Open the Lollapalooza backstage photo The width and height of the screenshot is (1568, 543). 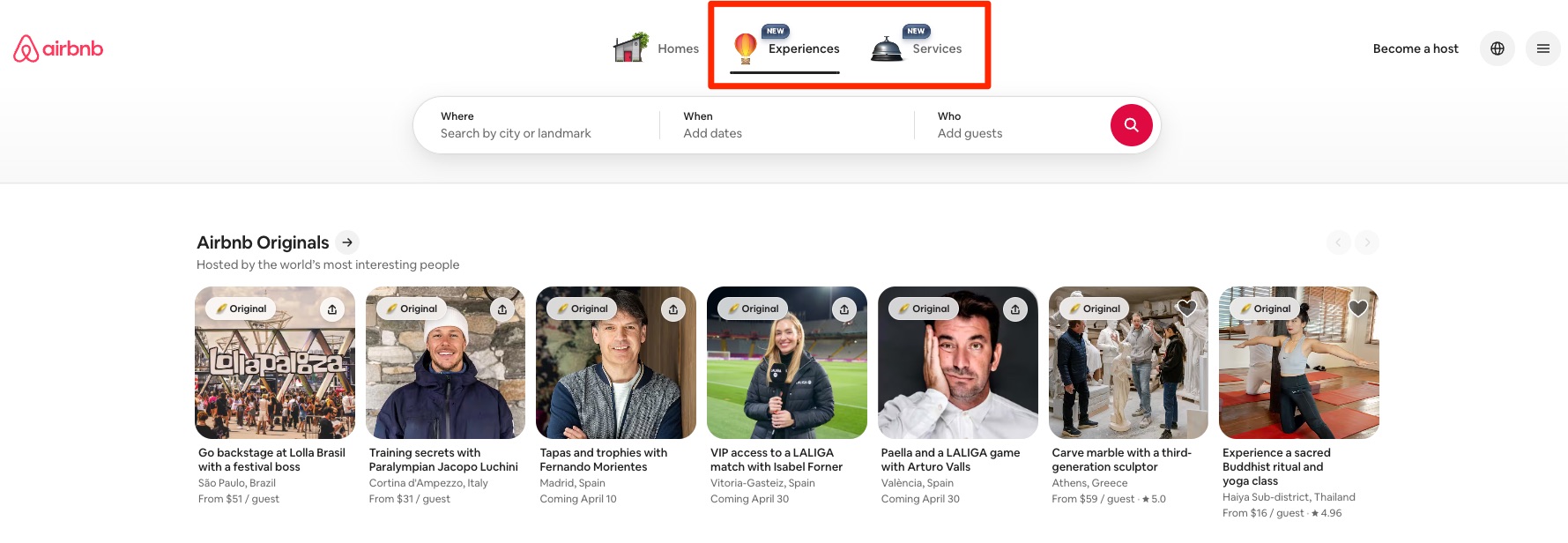[275, 362]
